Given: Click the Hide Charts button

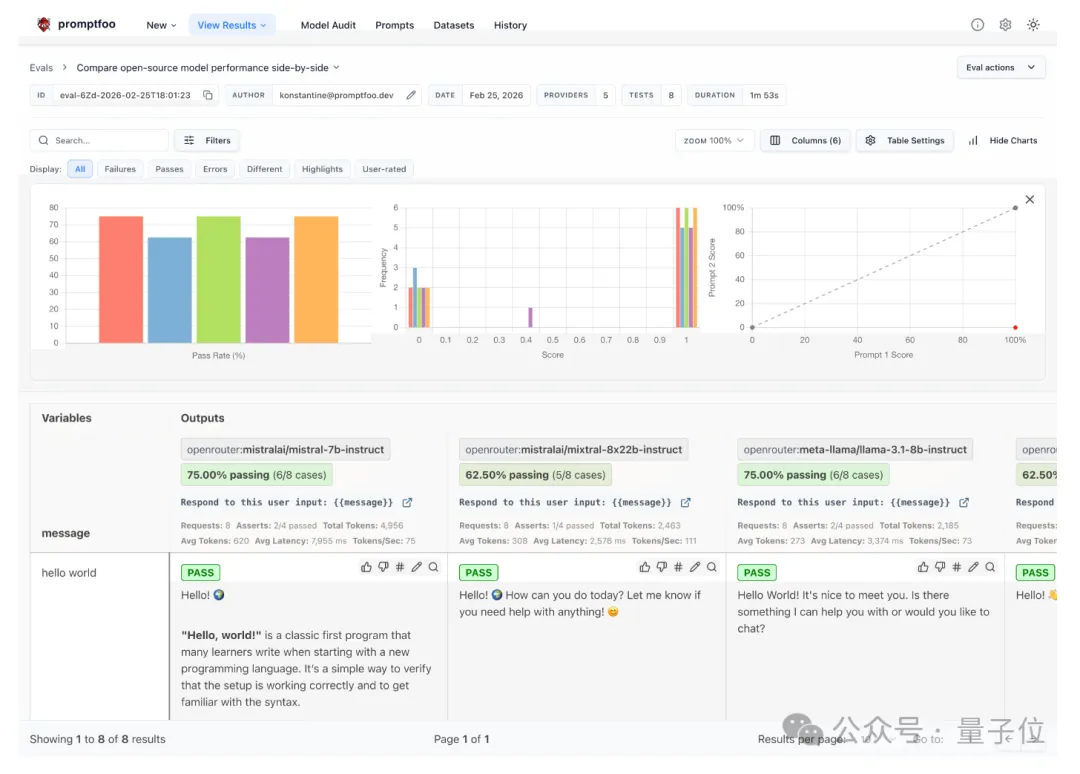Looking at the screenshot, I should pyautogui.click(x=1003, y=141).
